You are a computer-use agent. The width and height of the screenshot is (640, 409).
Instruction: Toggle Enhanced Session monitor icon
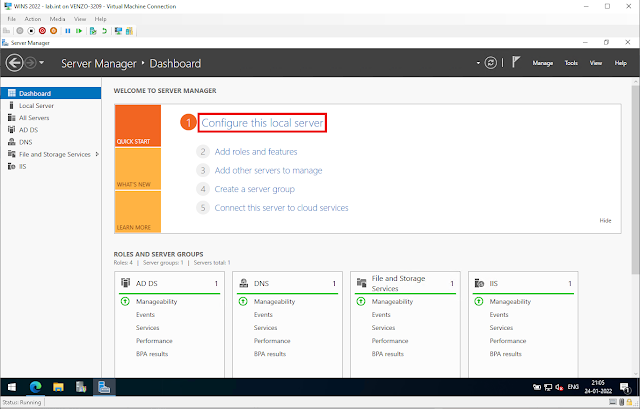[118, 31]
